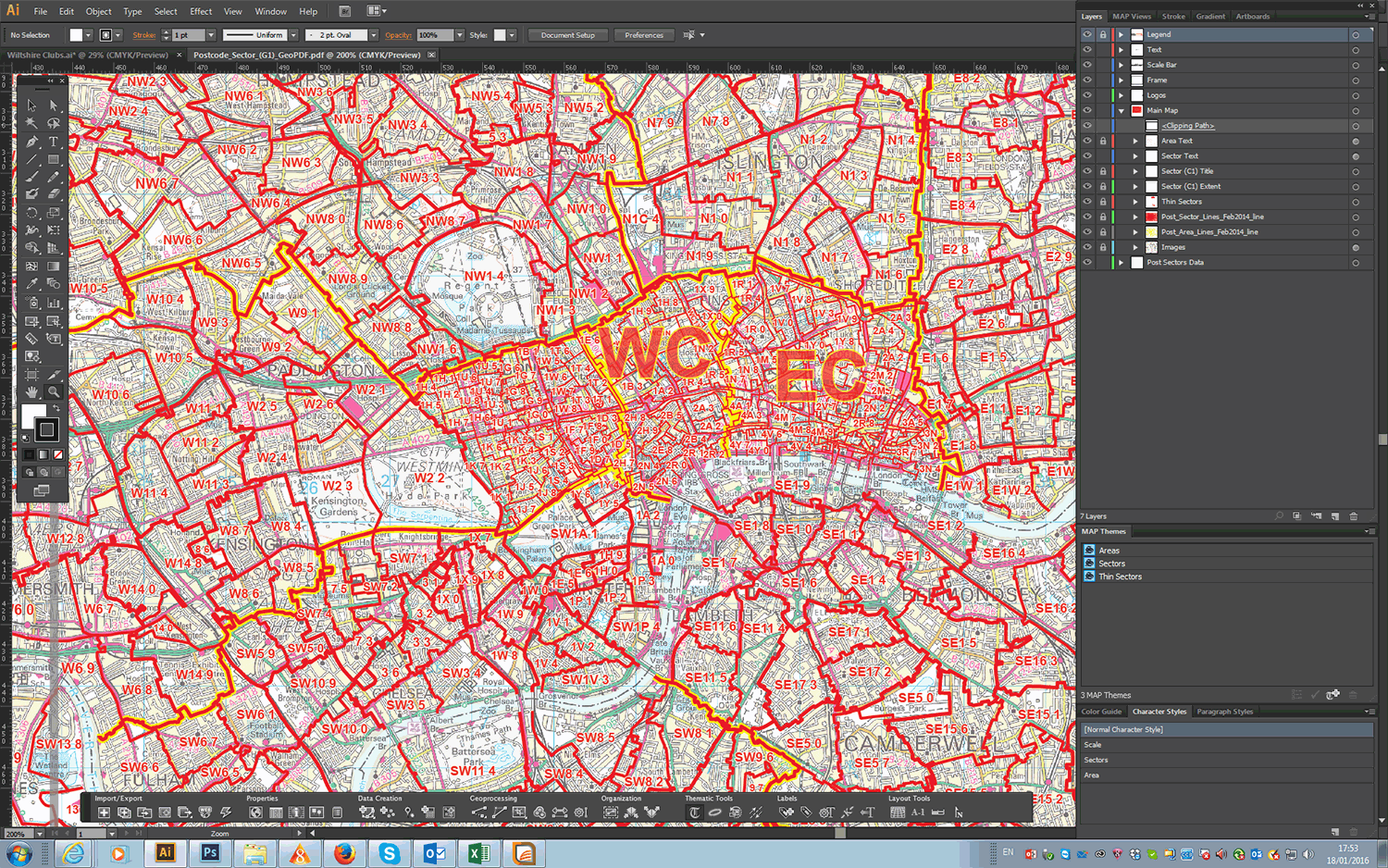Collapse the Main Map layer
The width and height of the screenshot is (1388, 868).
coord(1121,110)
